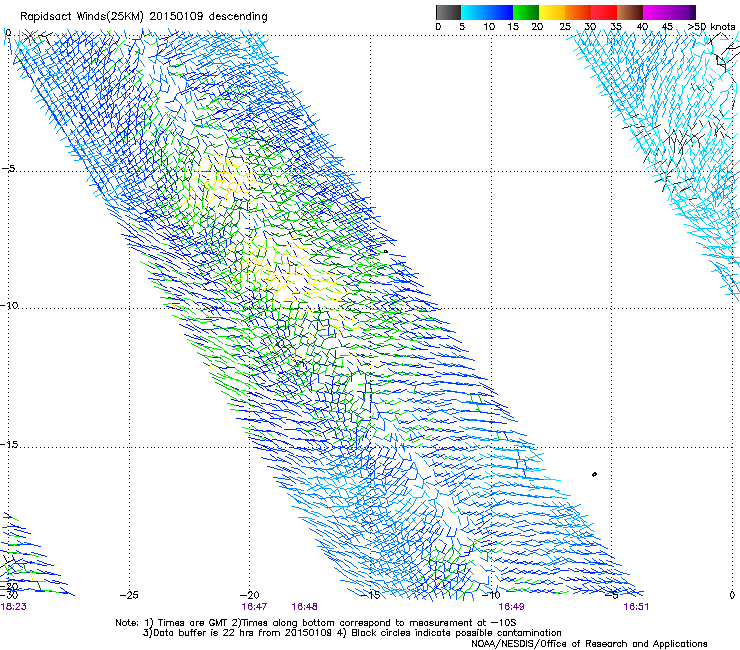Viewport: 740px width, 650px height.
Task: Click the purple '18:23' time stamp
Action: 14,607
